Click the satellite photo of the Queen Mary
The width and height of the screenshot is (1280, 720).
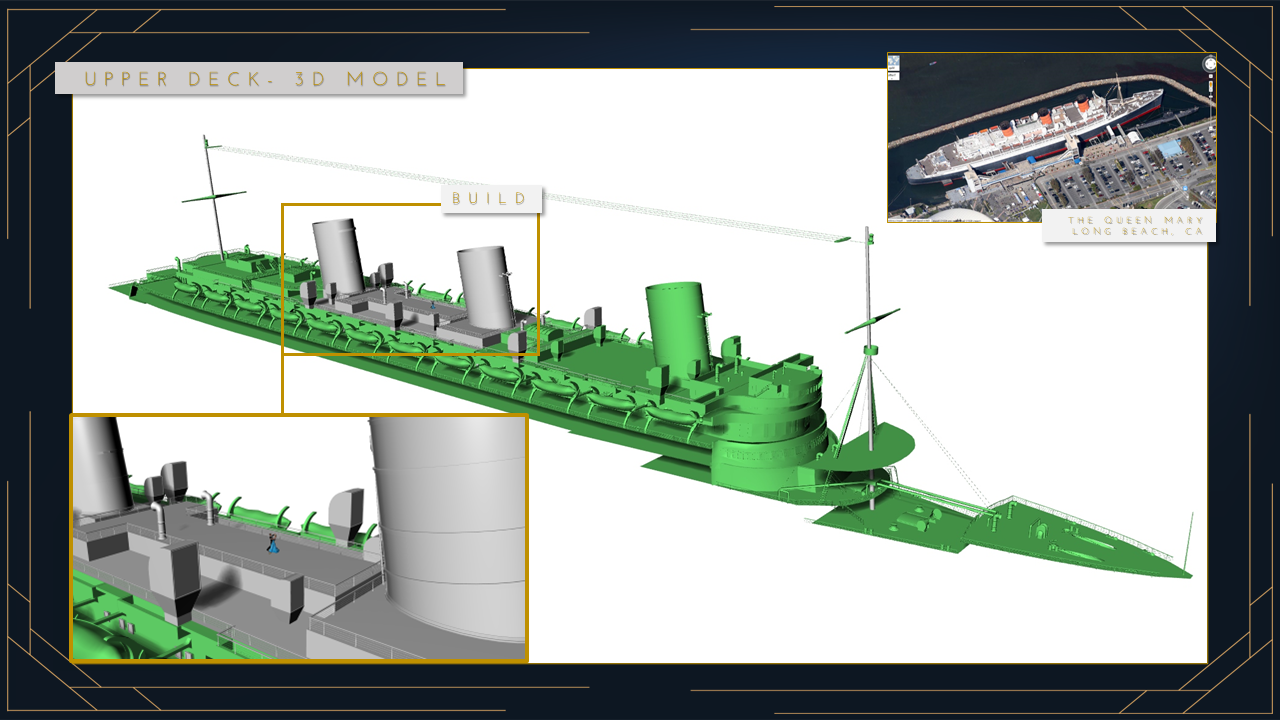point(1051,137)
